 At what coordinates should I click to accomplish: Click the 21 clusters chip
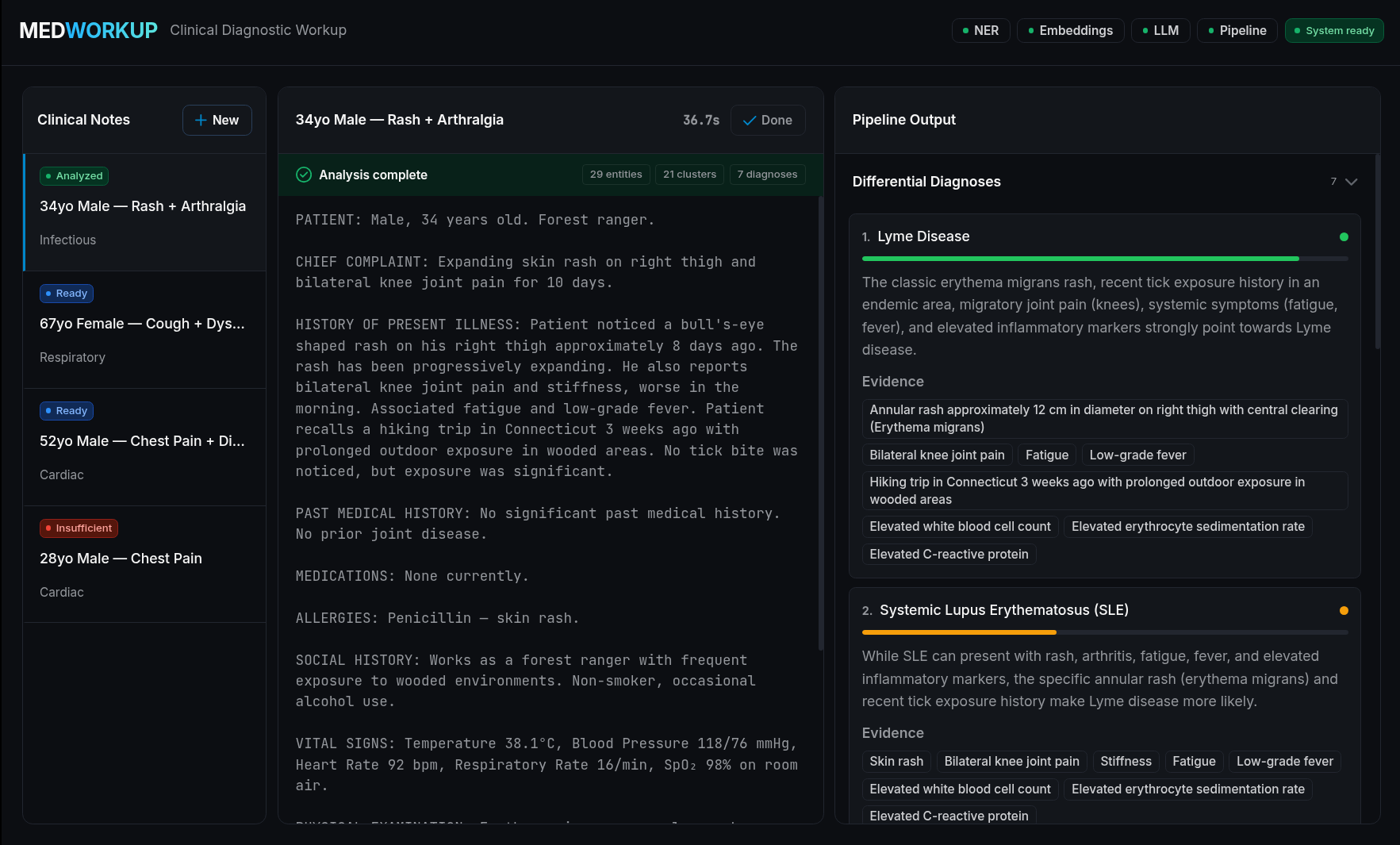click(x=689, y=175)
